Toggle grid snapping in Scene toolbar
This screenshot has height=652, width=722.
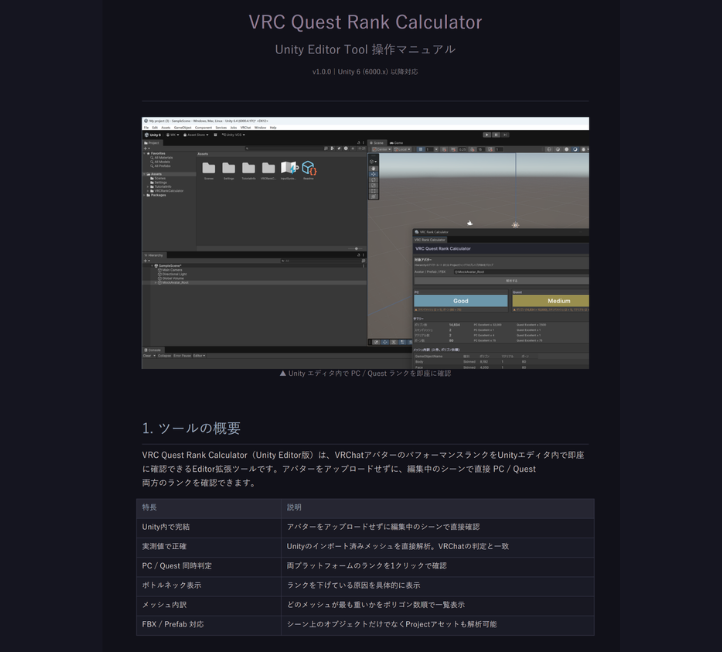click(x=420, y=149)
